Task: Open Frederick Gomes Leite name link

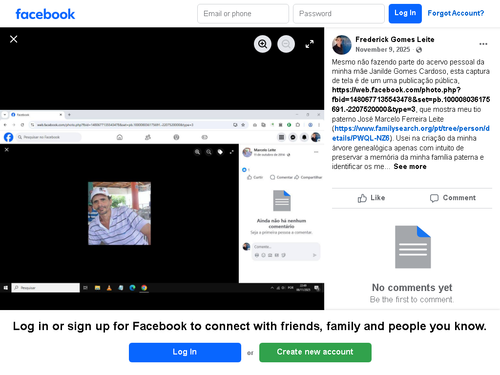Action: tap(395, 39)
